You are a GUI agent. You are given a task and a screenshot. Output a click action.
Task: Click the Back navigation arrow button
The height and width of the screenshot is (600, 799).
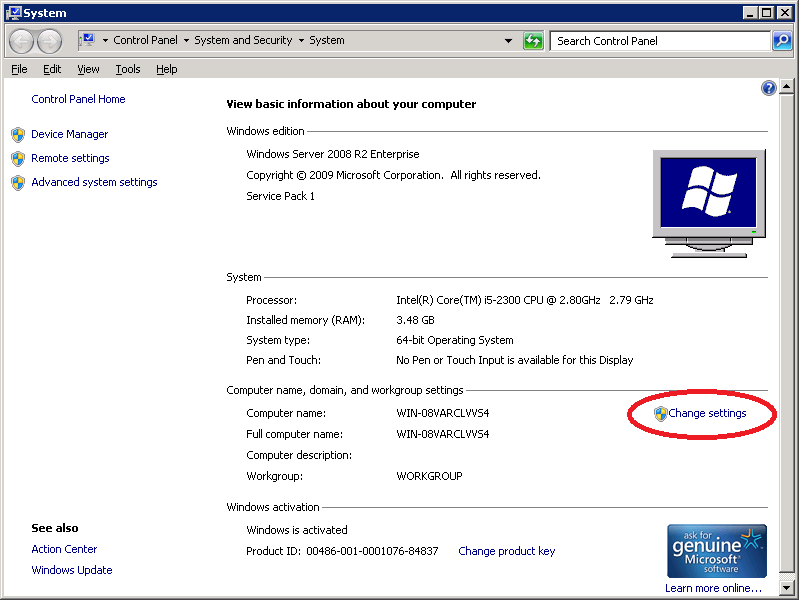[x=21, y=41]
